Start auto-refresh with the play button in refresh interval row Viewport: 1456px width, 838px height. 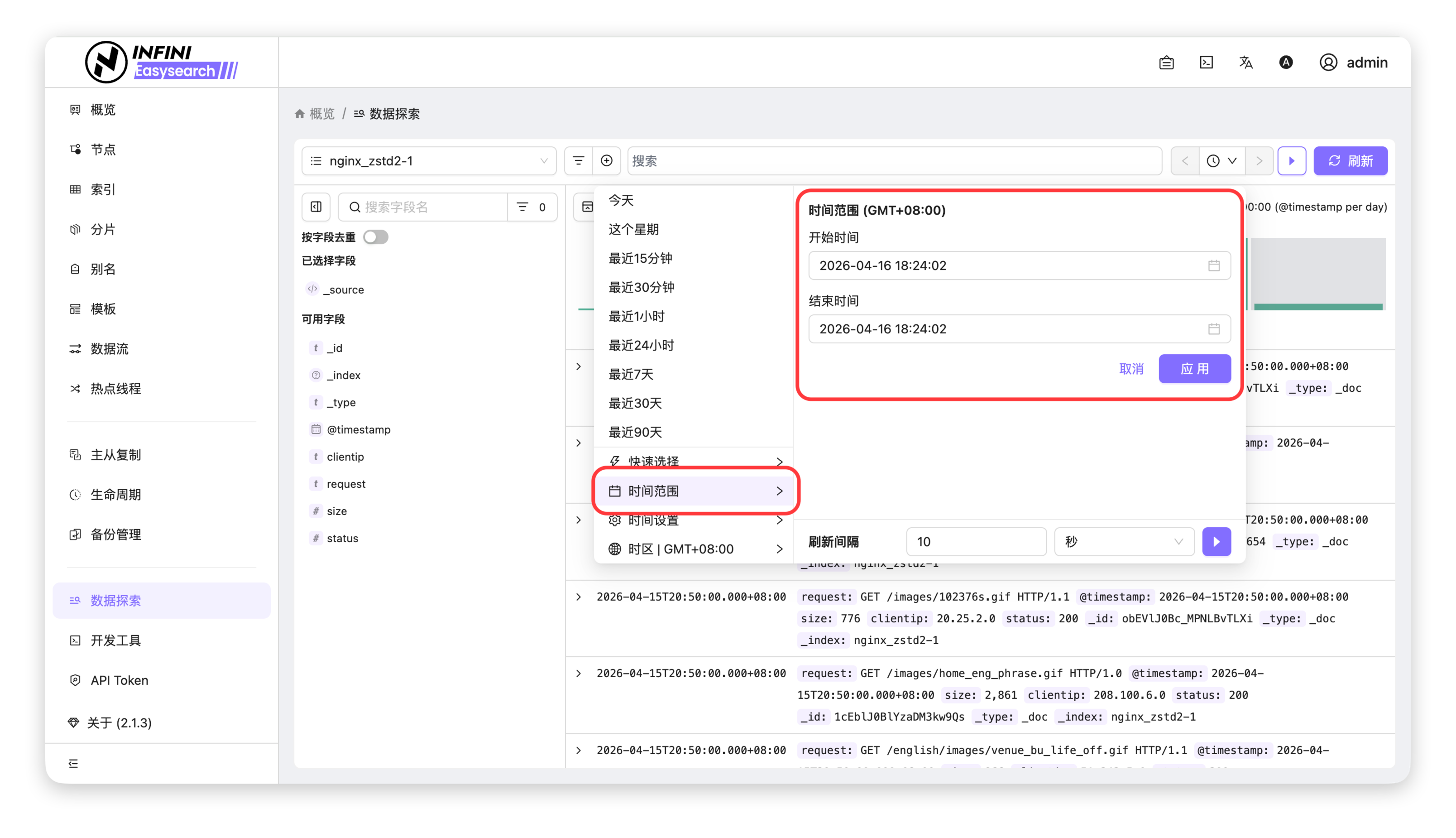[x=1216, y=542]
